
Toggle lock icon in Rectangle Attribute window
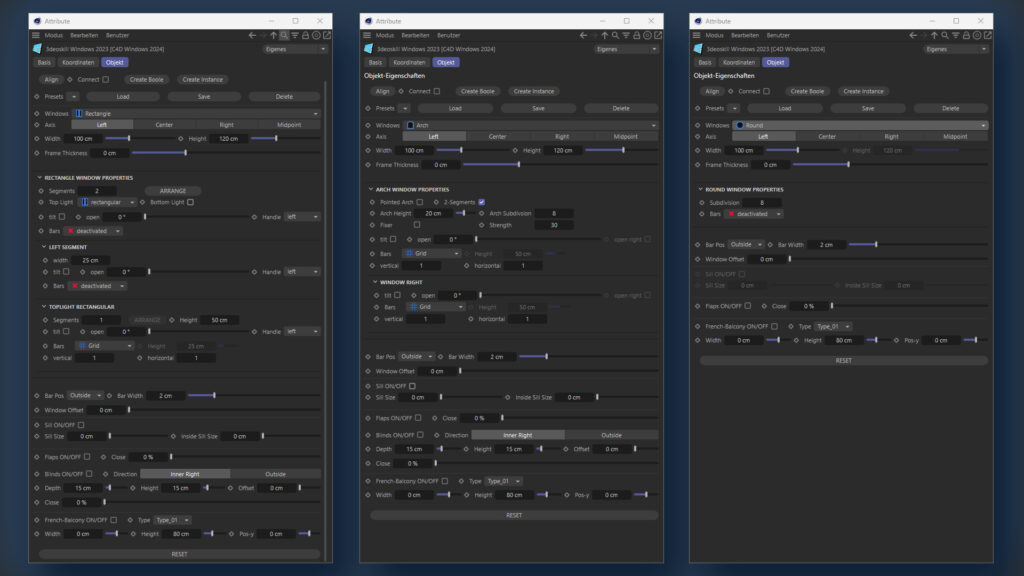[x=305, y=35]
